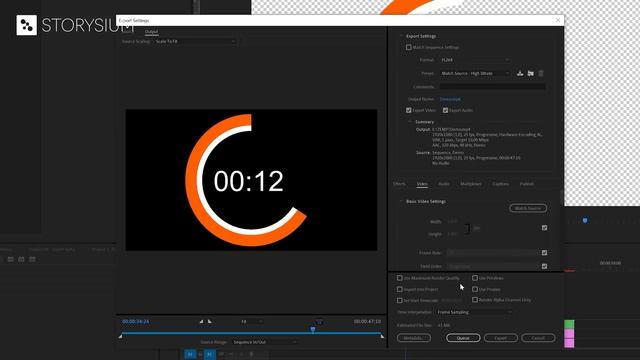This screenshot has height=360, width=640.
Task: Collapse the Export Settings section
Action: tap(401, 36)
